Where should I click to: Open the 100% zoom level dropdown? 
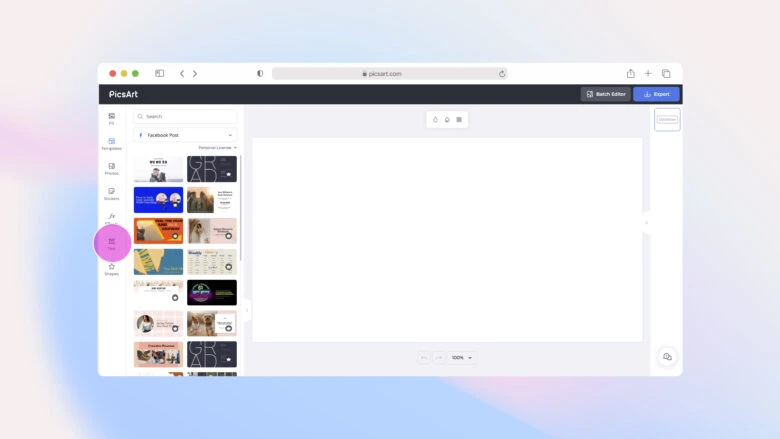coord(462,357)
